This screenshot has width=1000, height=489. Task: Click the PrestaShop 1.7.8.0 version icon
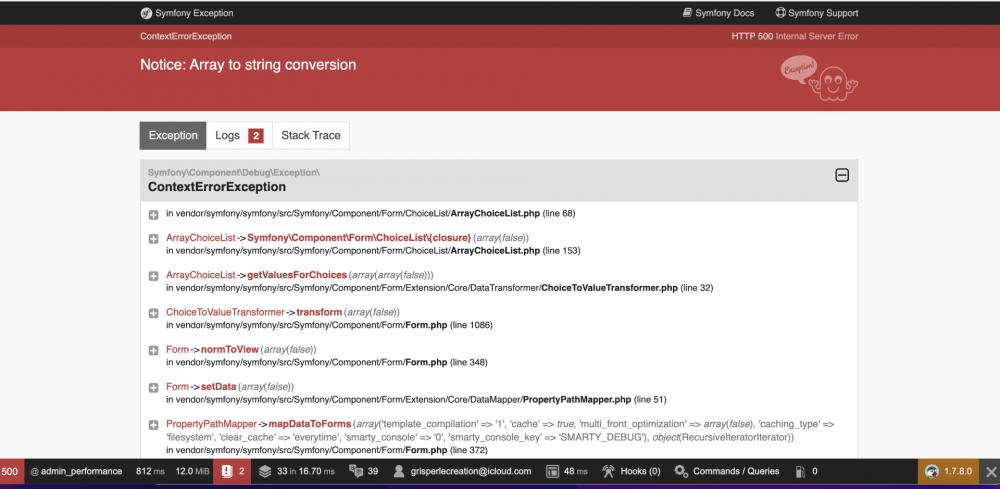coord(932,471)
